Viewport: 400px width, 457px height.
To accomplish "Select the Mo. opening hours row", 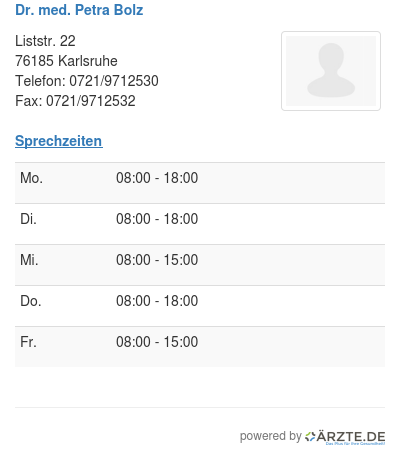I will pos(200,183).
